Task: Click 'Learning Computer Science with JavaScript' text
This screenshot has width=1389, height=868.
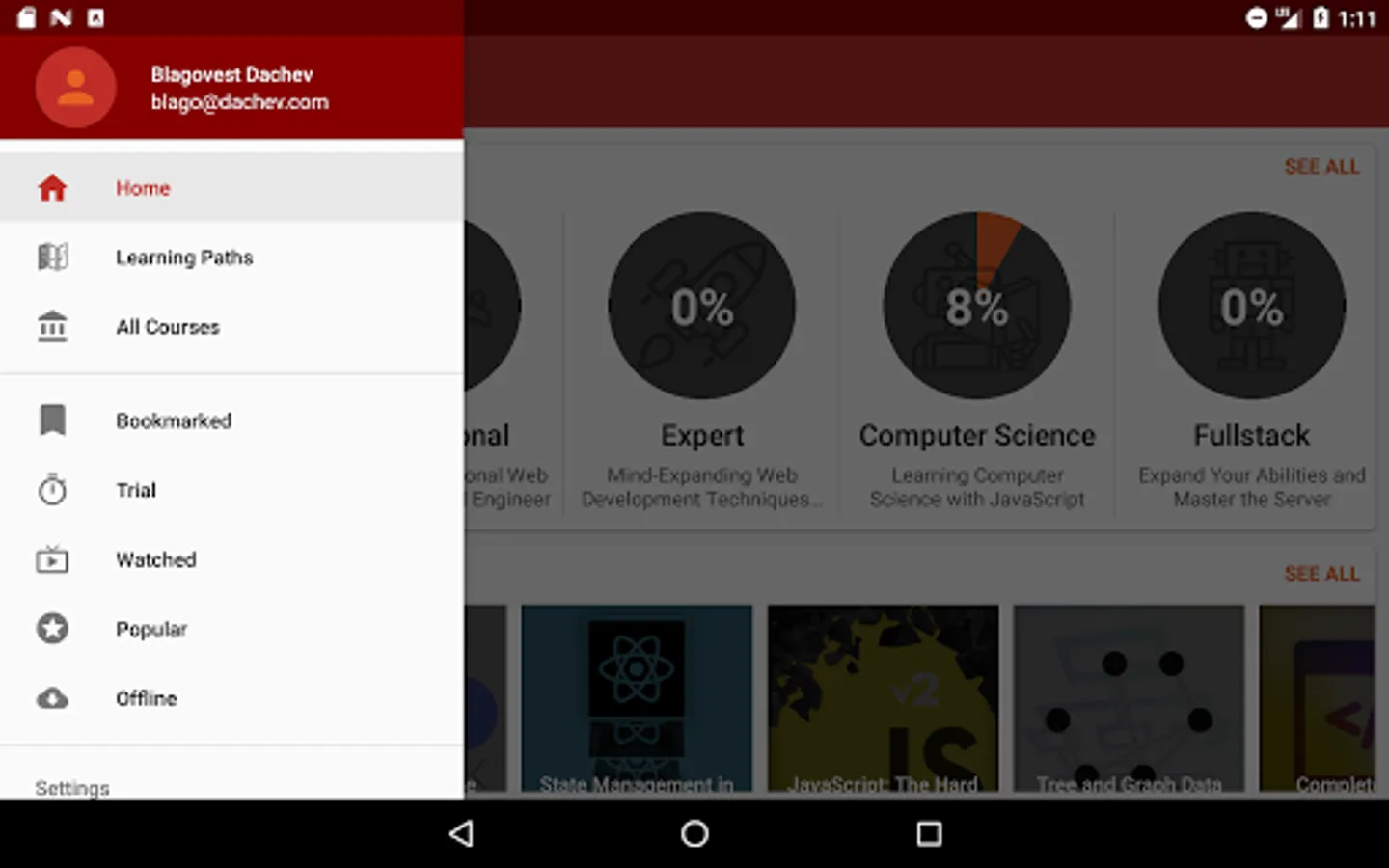Action: (977, 487)
